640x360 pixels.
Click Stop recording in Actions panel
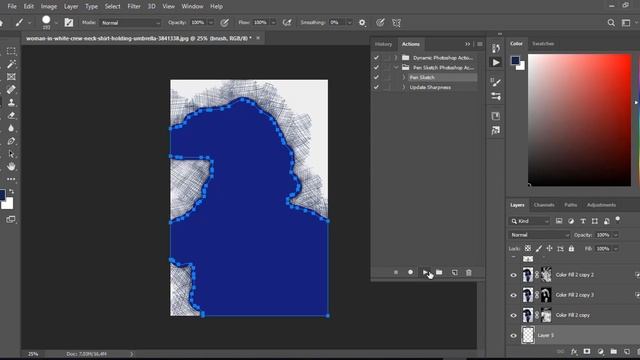[396, 272]
